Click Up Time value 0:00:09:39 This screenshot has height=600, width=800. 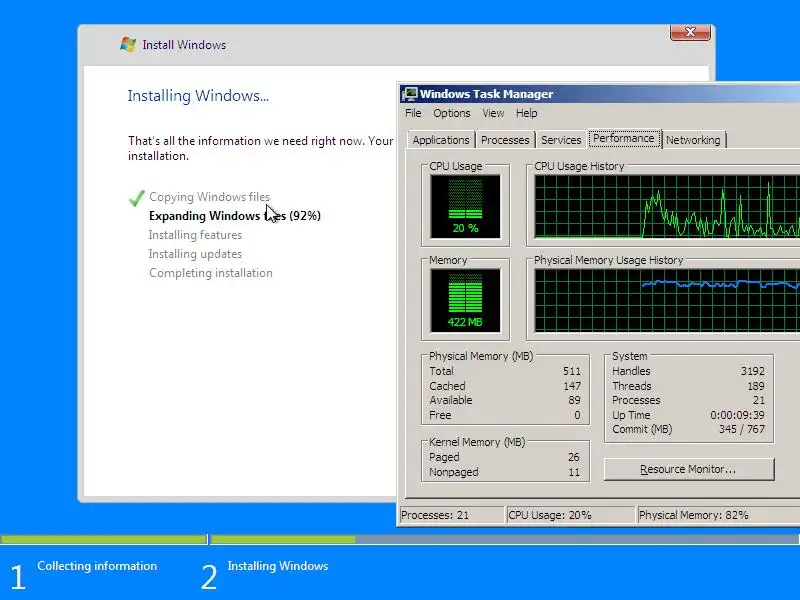(737, 415)
